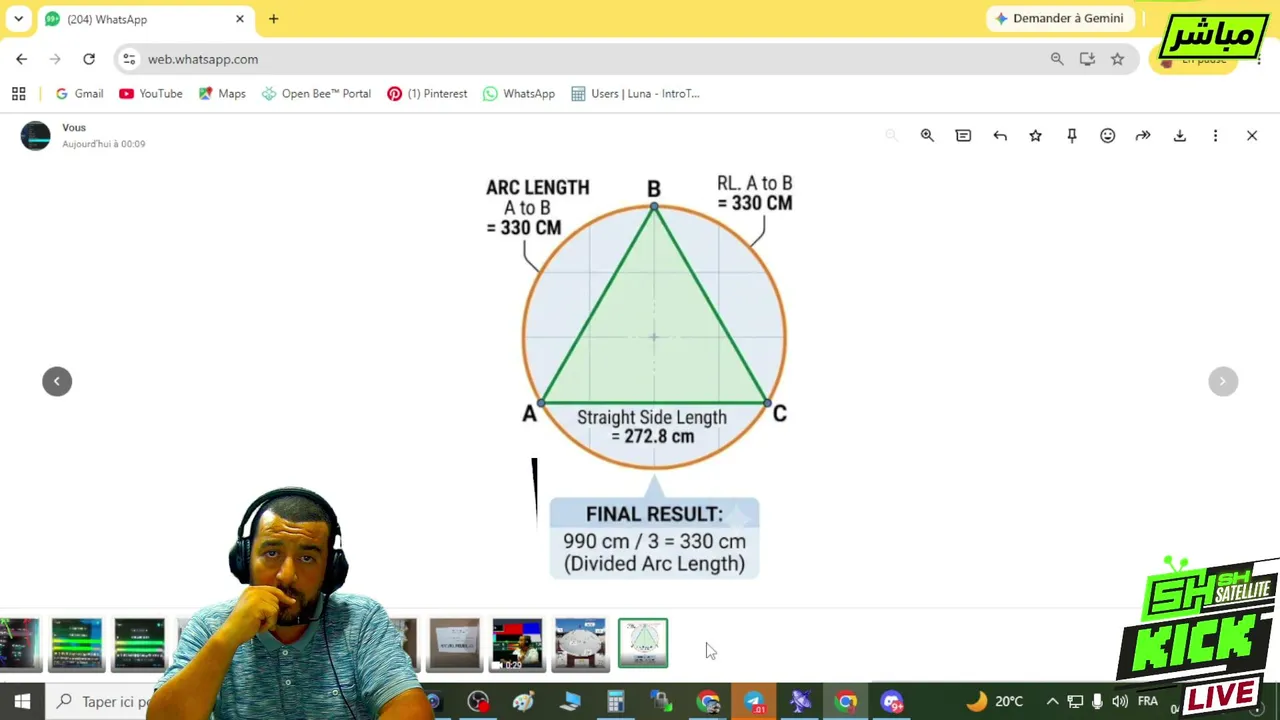Click Demander à Gemini button
Viewport: 1280px width, 720px height.
1059,18
